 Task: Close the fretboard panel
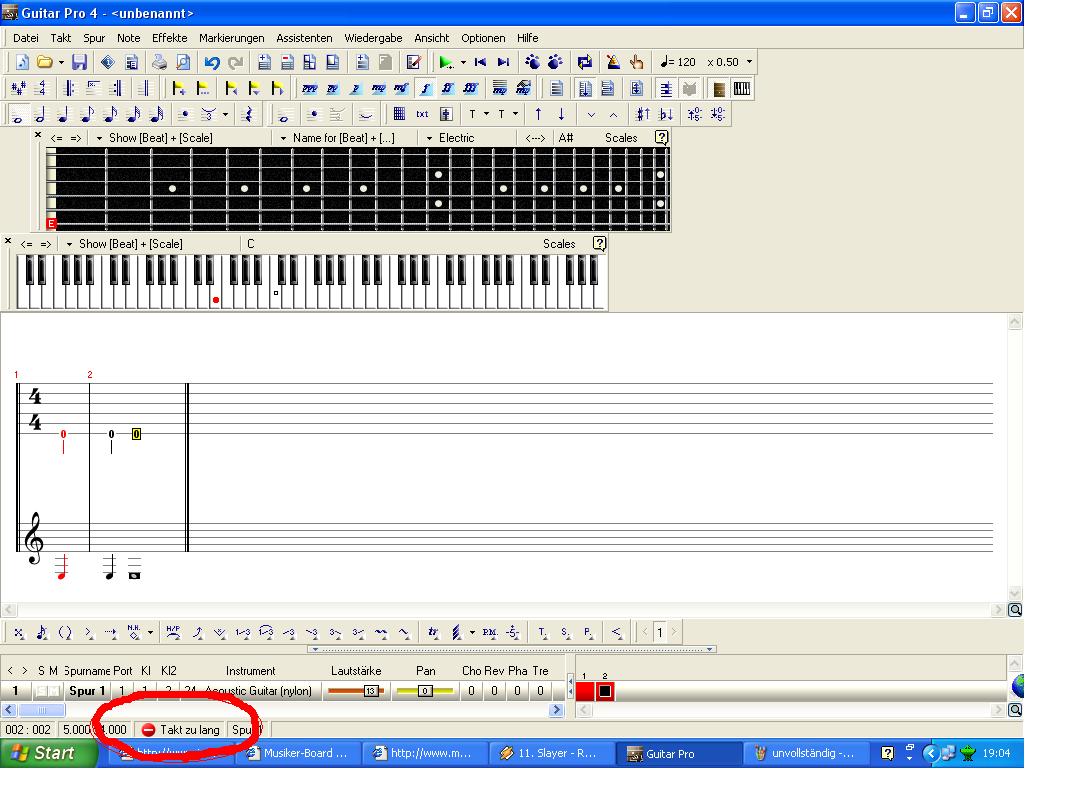[x=38, y=135]
